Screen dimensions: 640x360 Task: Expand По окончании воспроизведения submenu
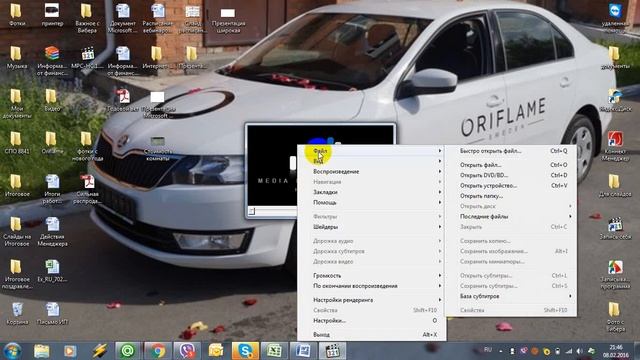372,286
